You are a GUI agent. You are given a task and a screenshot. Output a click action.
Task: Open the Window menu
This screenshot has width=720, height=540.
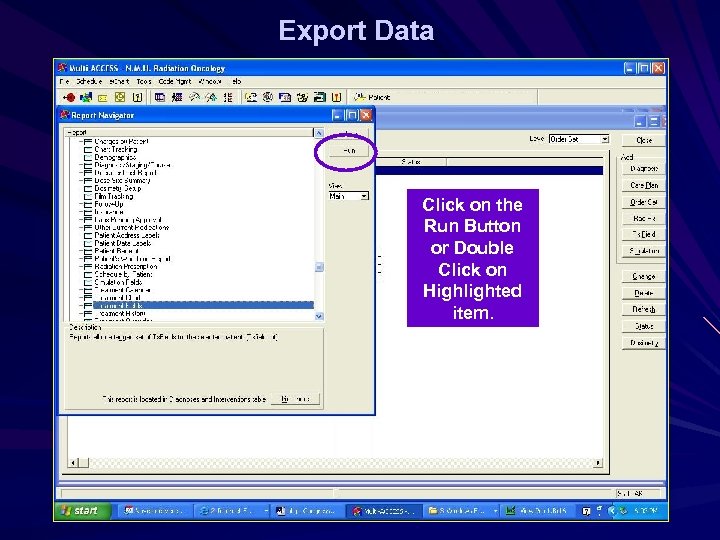coord(210,81)
